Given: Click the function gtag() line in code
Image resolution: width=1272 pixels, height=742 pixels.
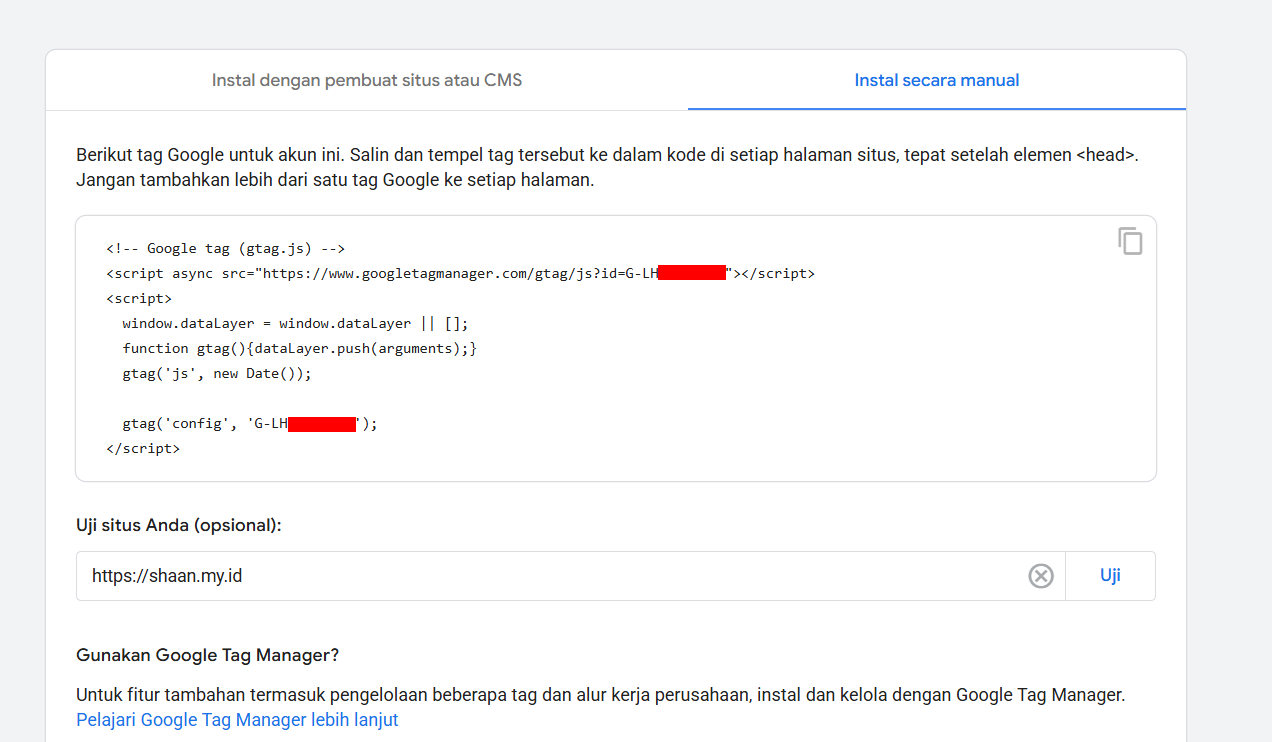Looking at the screenshot, I should pos(300,348).
